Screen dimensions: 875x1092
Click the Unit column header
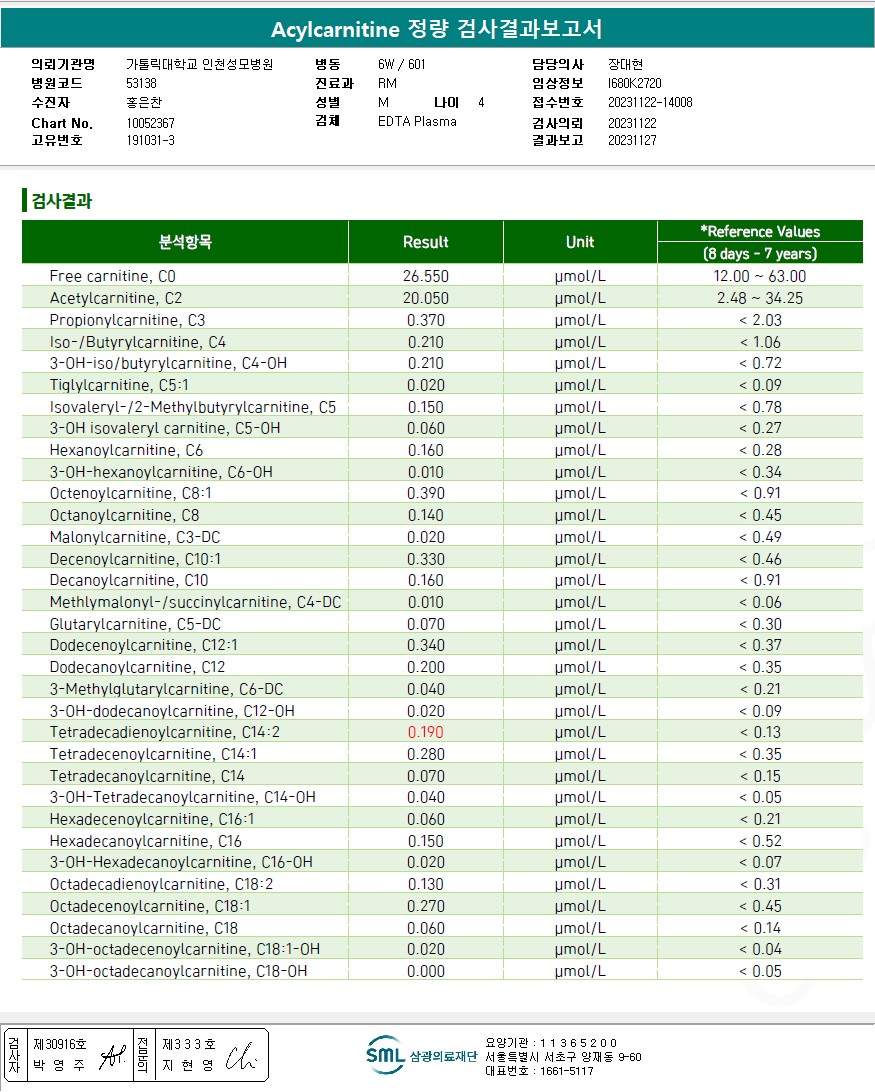(580, 242)
